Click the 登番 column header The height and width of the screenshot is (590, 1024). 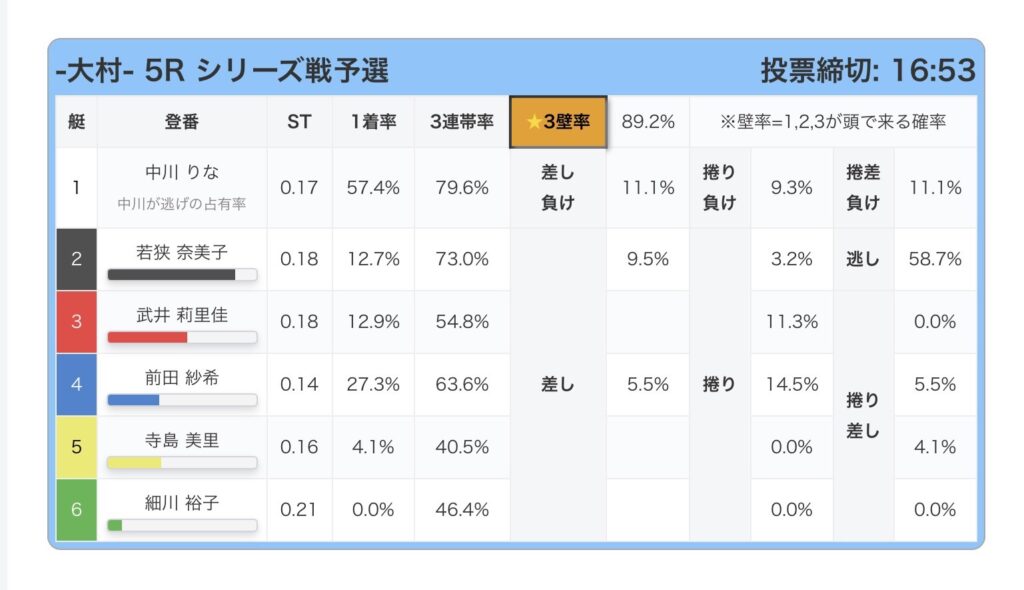point(182,122)
